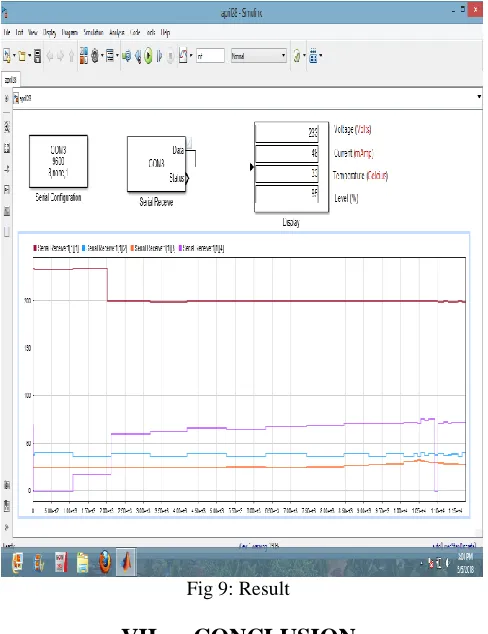Click the first Serial Receive legend color swatch
The height and width of the screenshot is (634, 488).
pyautogui.click(x=35, y=248)
